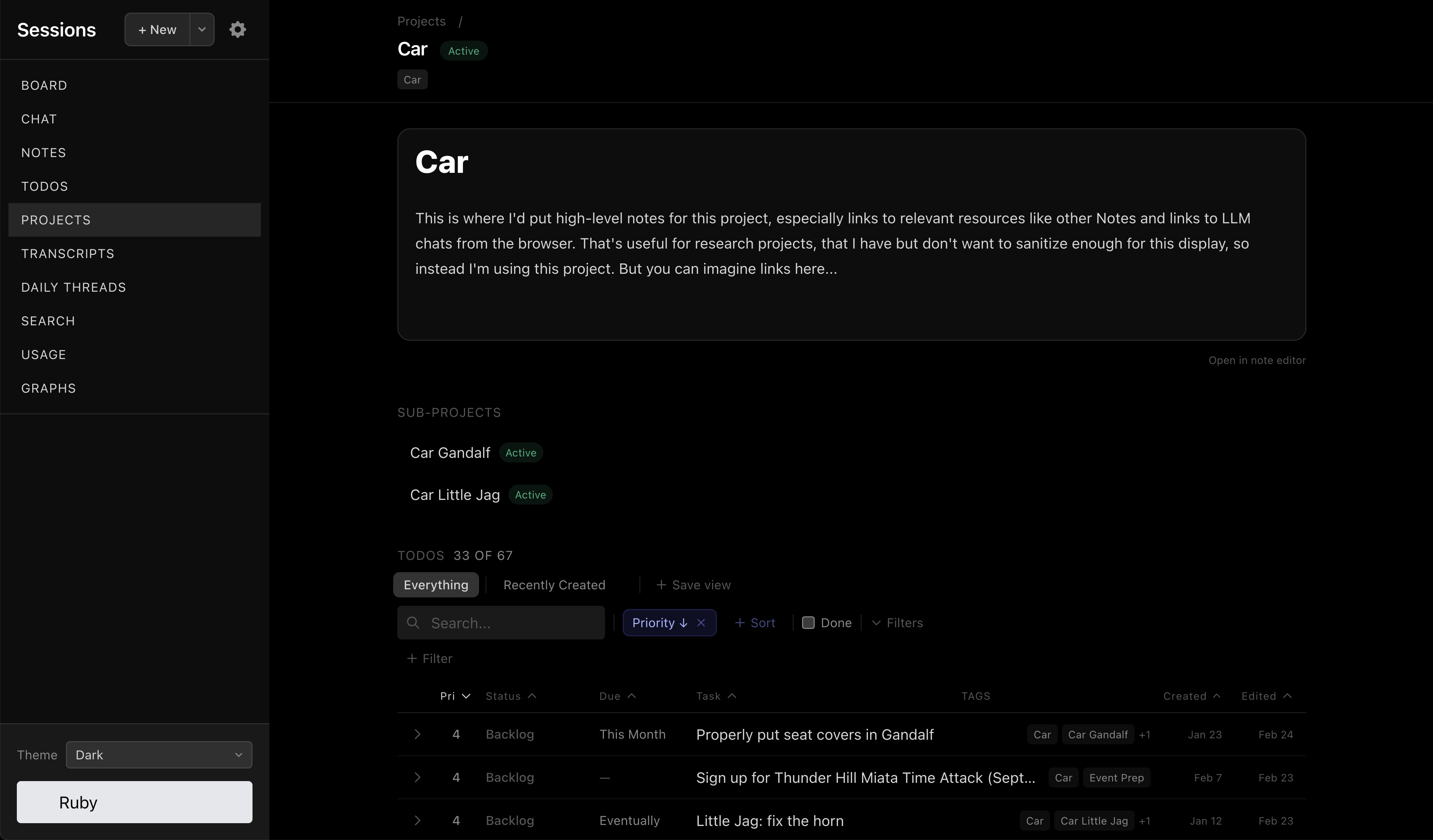This screenshot has width=1433, height=840.
Task: Expand the Little Jag horn row
Action: coord(417,821)
